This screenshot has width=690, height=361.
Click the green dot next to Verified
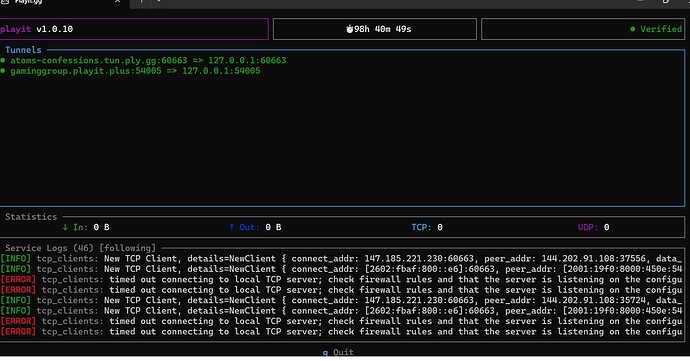tap(633, 29)
